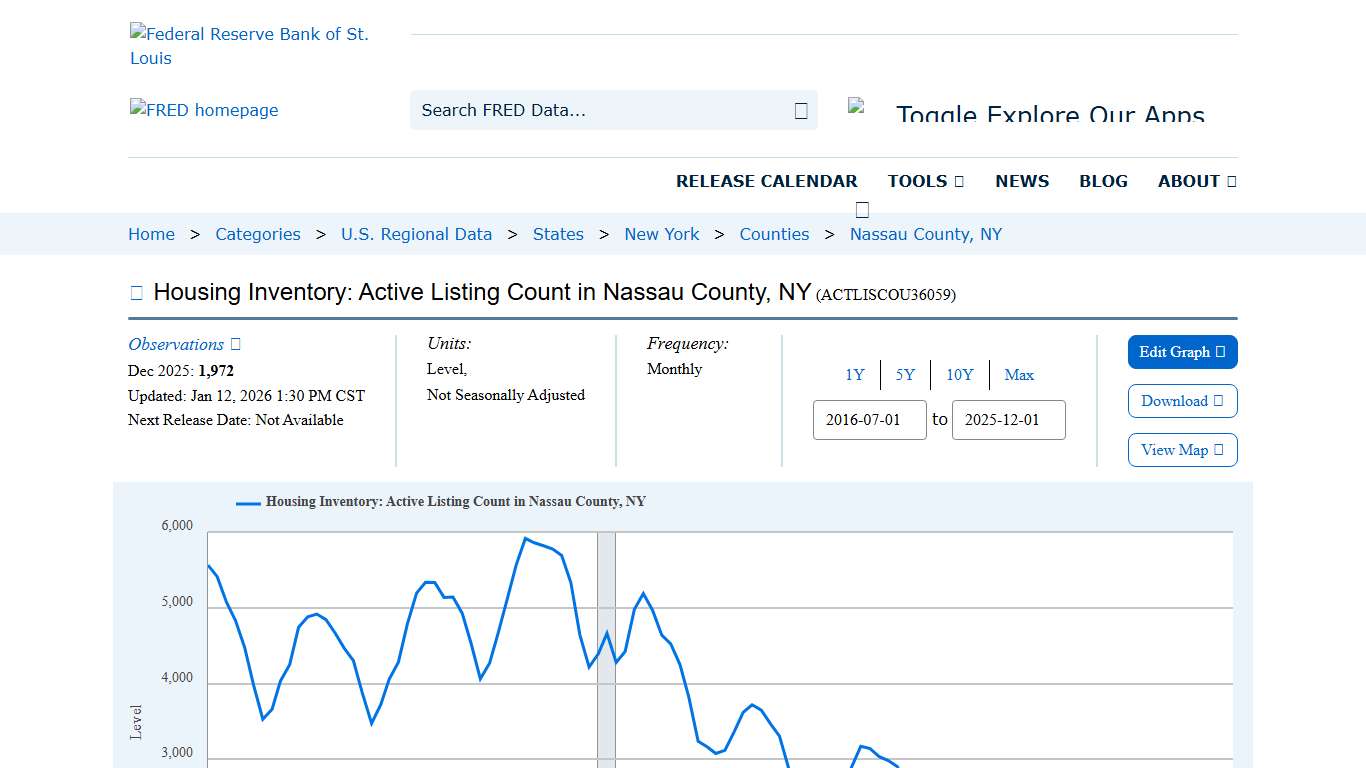Click the Federal Reserve Bank of St. Louis logo
Viewport: 1366px width, 768px height.
[x=249, y=45]
